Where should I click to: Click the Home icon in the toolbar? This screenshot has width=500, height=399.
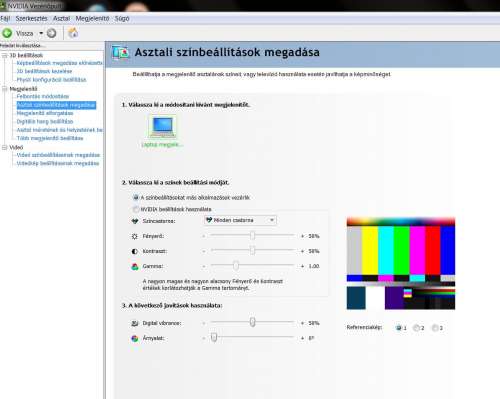tap(73, 33)
